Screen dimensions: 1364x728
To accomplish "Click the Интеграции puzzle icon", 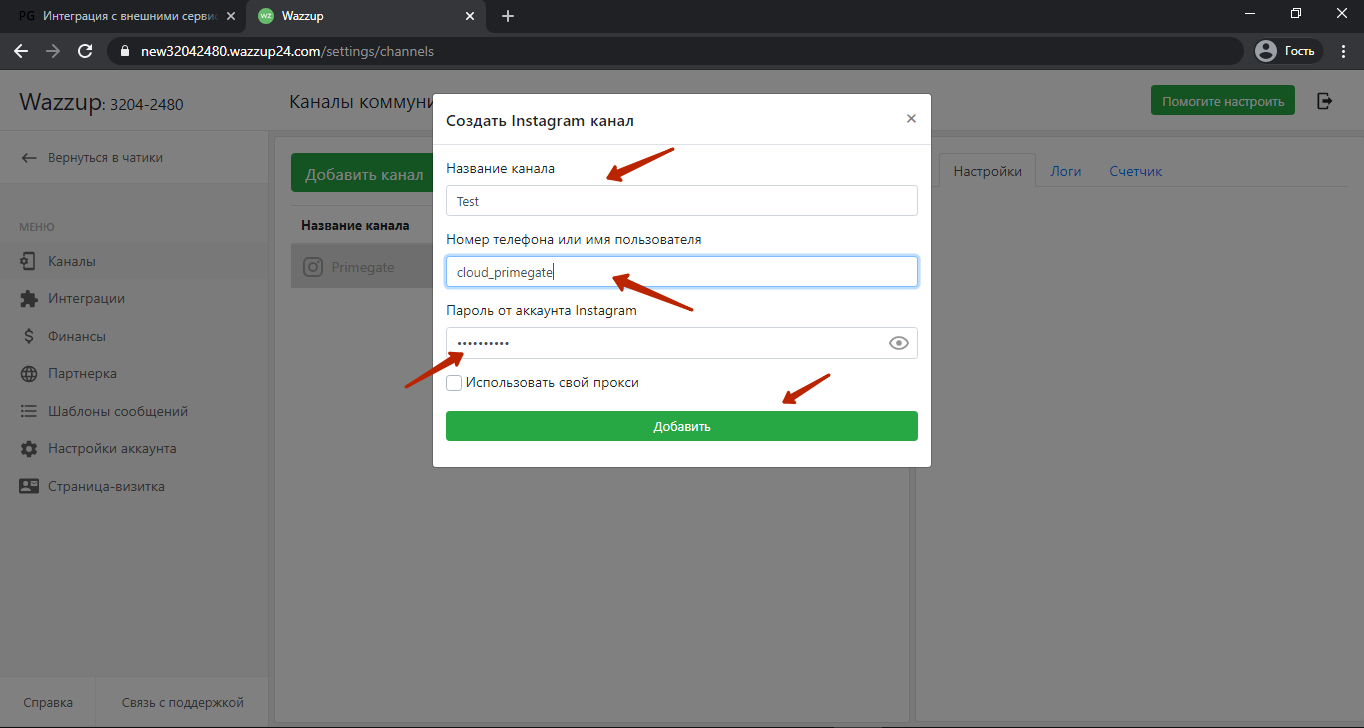I will point(29,298).
